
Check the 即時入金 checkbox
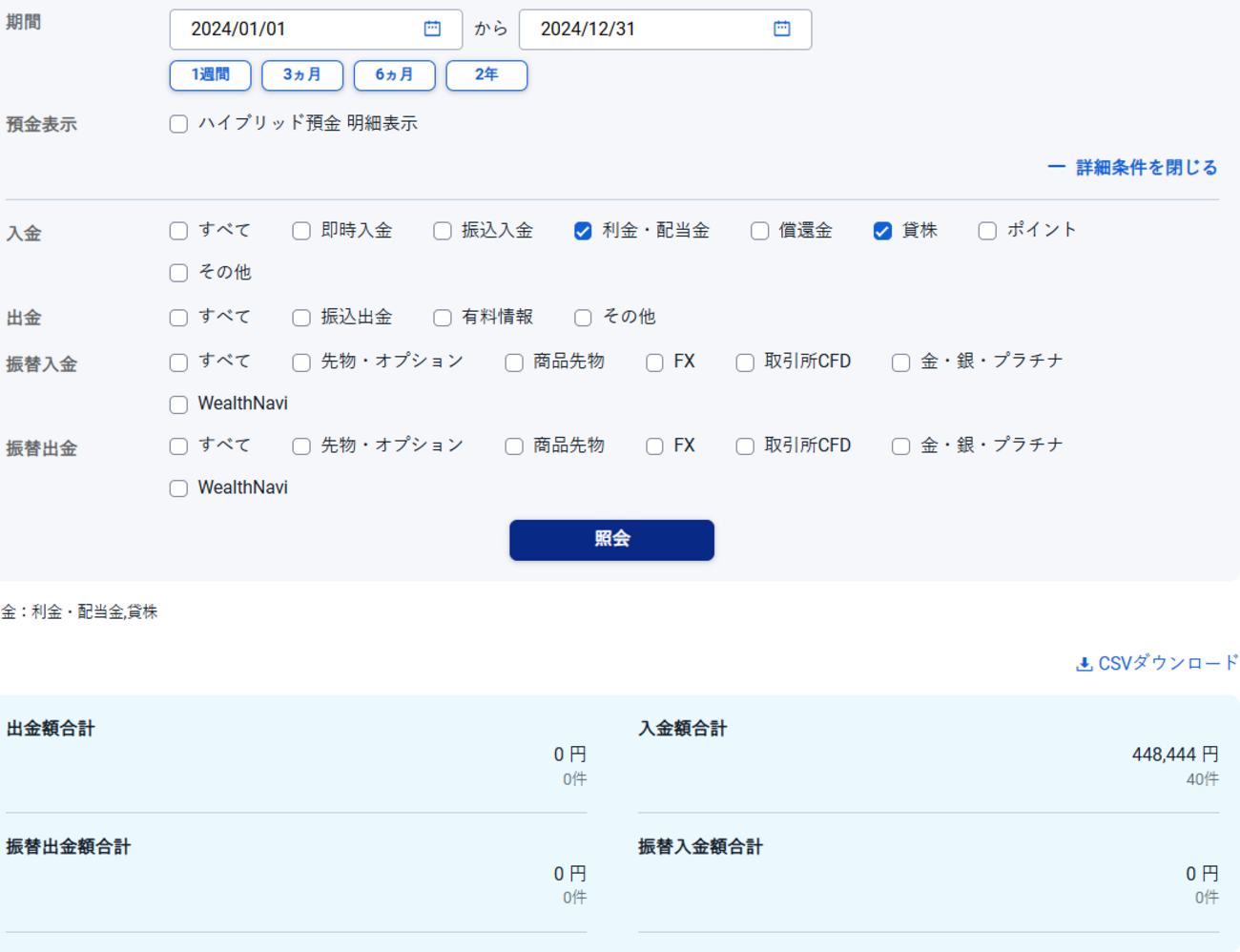pyautogui.click(x=301, y=231)
